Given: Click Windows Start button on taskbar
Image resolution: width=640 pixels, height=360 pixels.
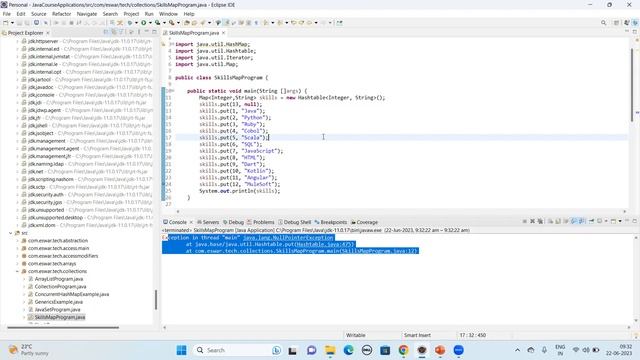Looking at the screenshot, I should click(182, 350).
